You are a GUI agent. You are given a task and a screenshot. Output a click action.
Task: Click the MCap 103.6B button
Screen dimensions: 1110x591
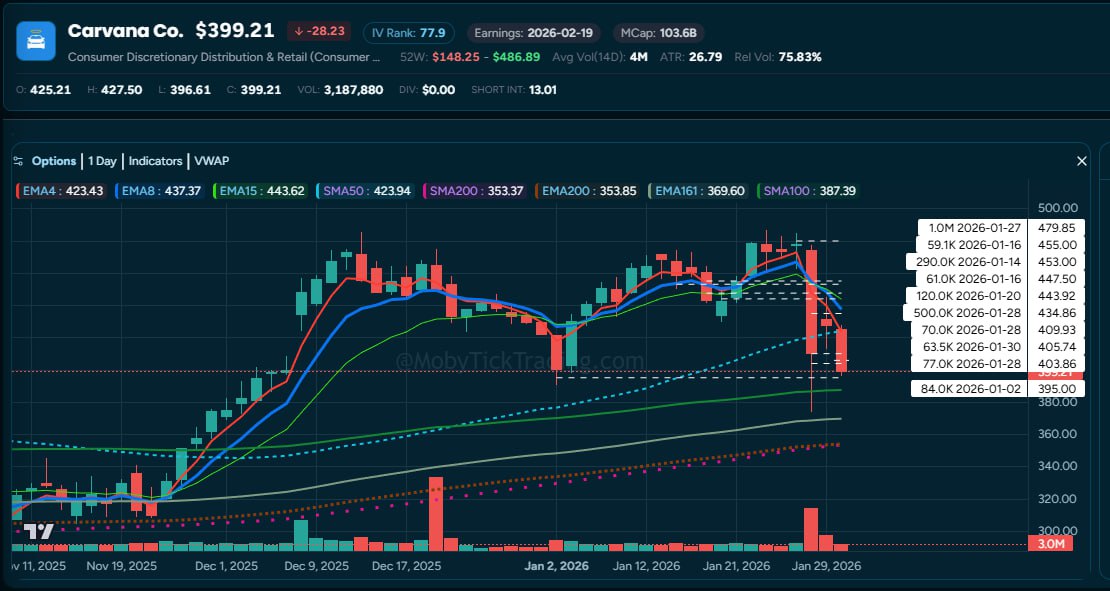click(658, 32)
